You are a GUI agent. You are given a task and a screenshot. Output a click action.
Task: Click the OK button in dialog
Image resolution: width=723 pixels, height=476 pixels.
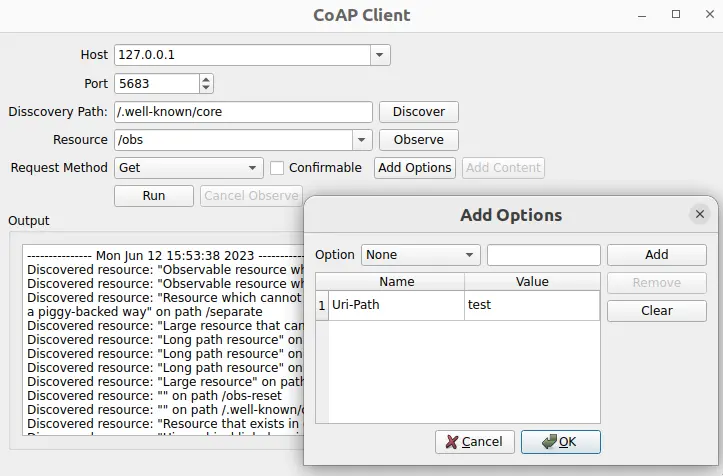click(x=560, y=442)
